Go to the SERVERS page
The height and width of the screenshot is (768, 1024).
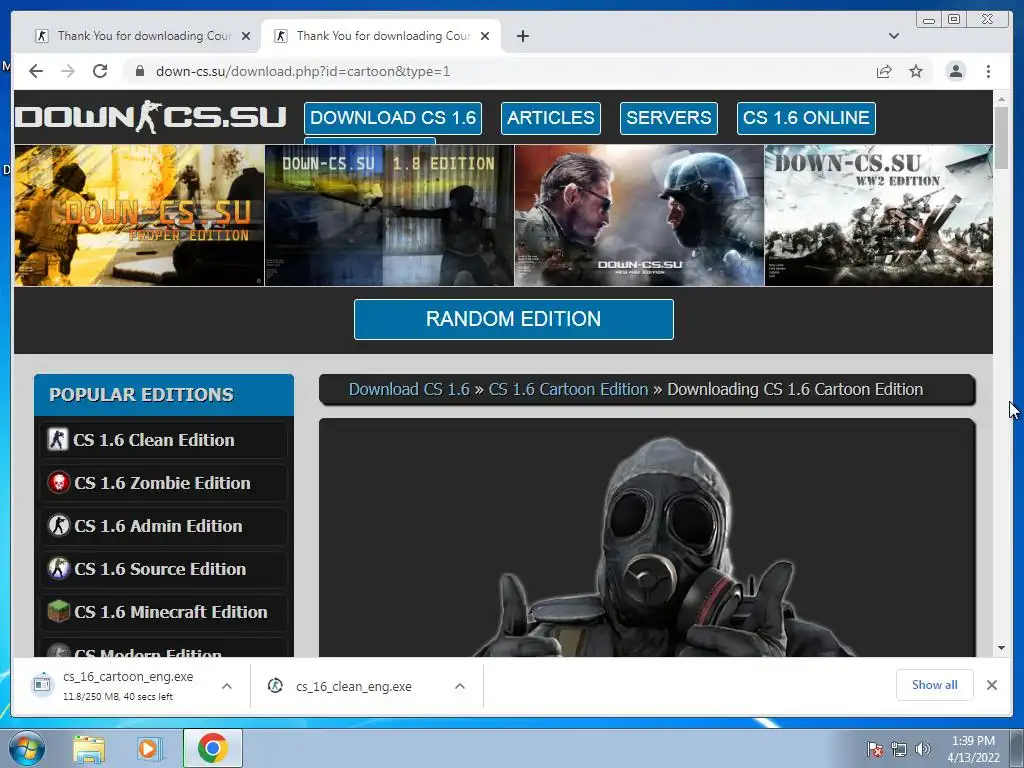pos(669,118)
